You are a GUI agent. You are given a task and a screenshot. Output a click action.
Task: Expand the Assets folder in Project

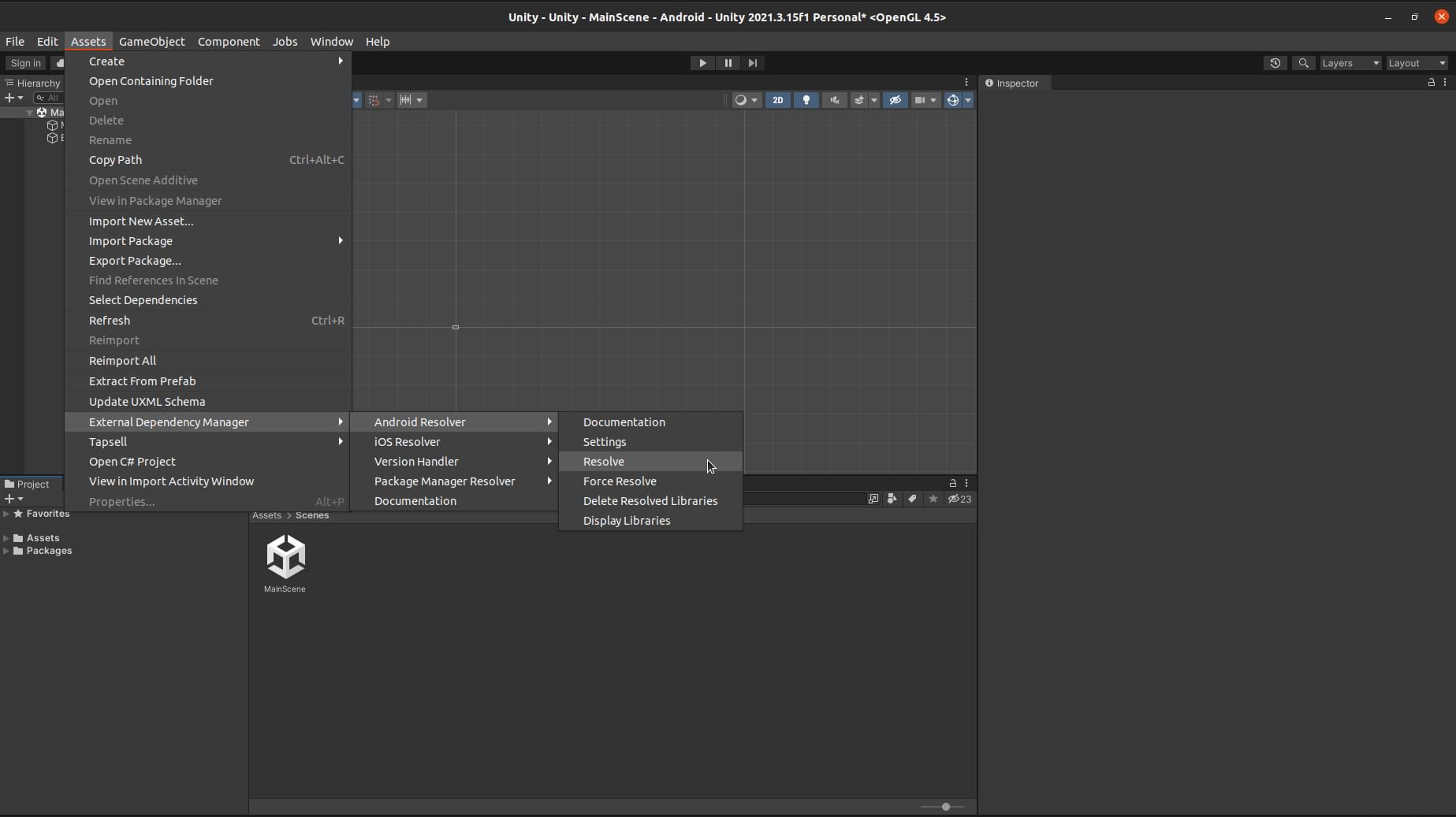coord(6,538)
